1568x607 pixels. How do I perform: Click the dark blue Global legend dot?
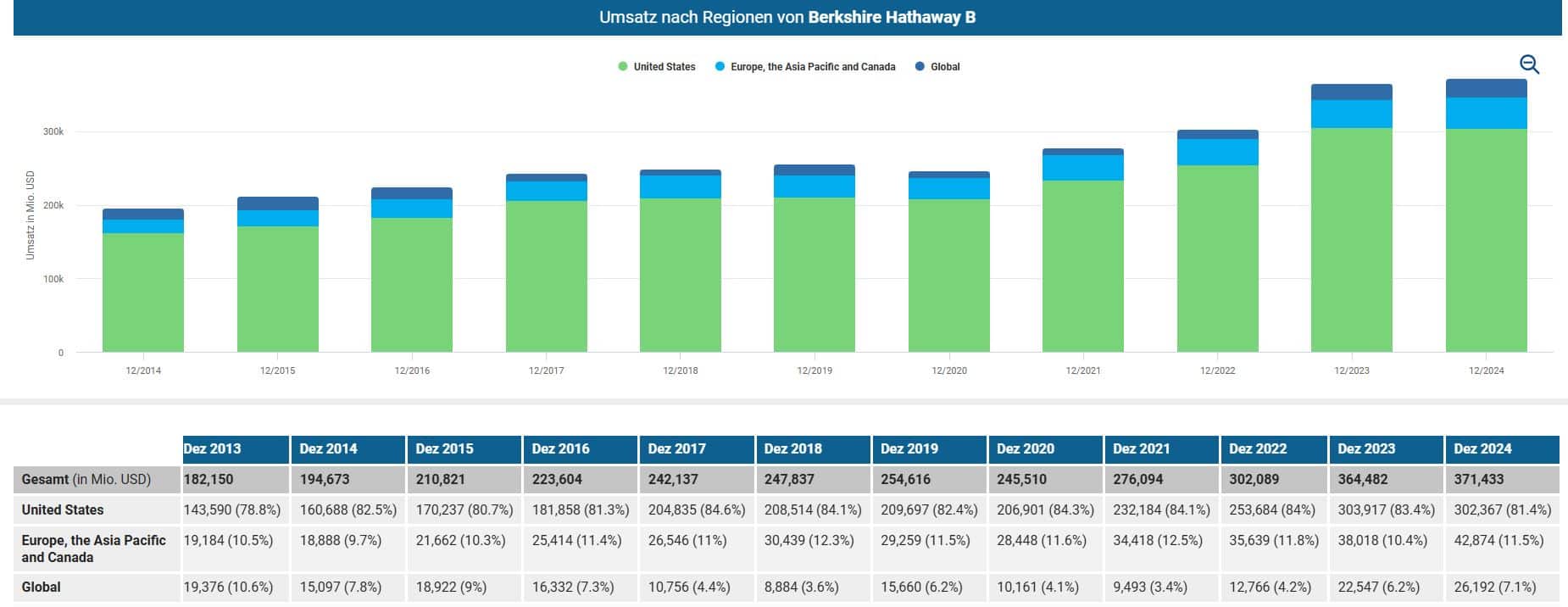(920, 67)
